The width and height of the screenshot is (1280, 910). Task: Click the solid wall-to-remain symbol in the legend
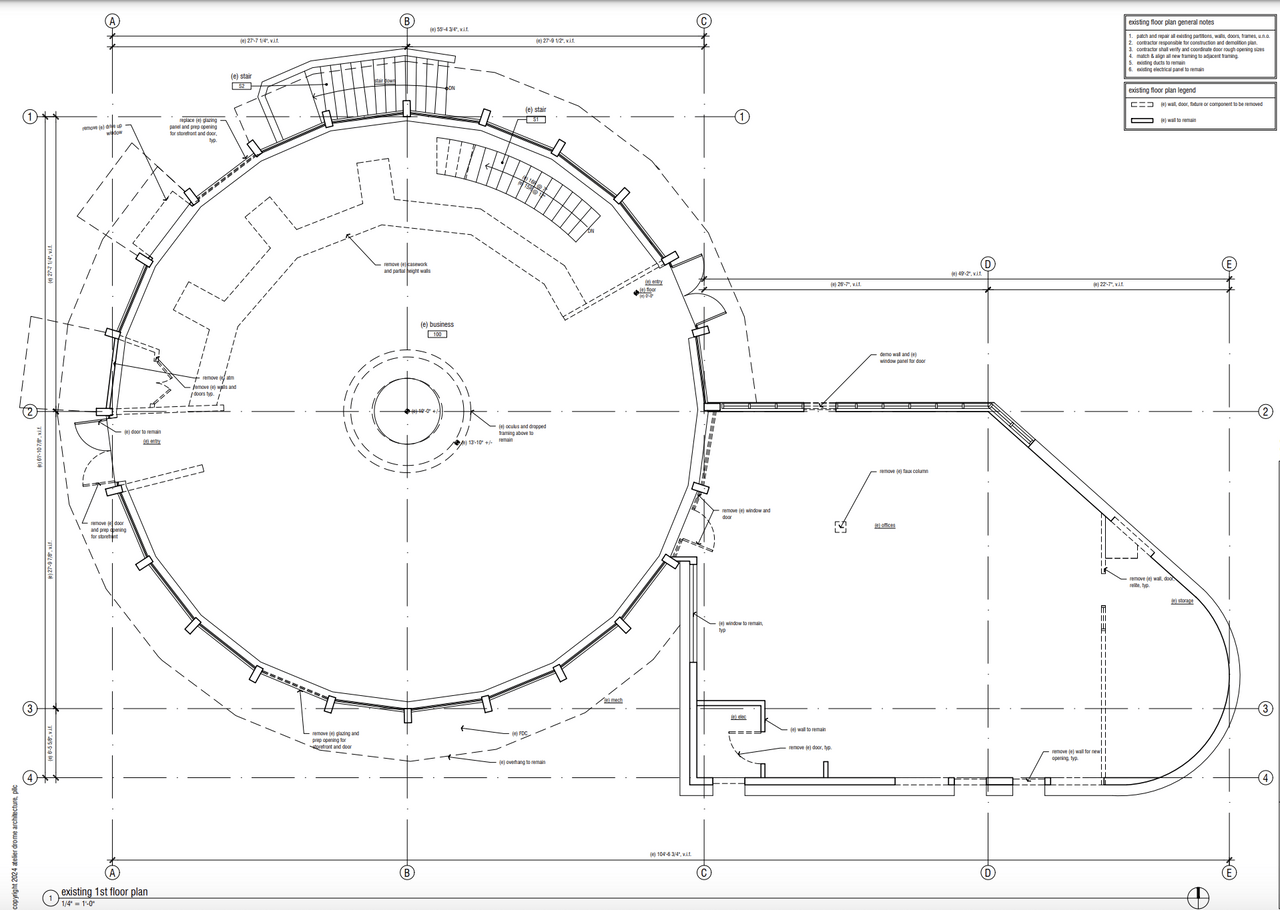[x=1141, y=120]
